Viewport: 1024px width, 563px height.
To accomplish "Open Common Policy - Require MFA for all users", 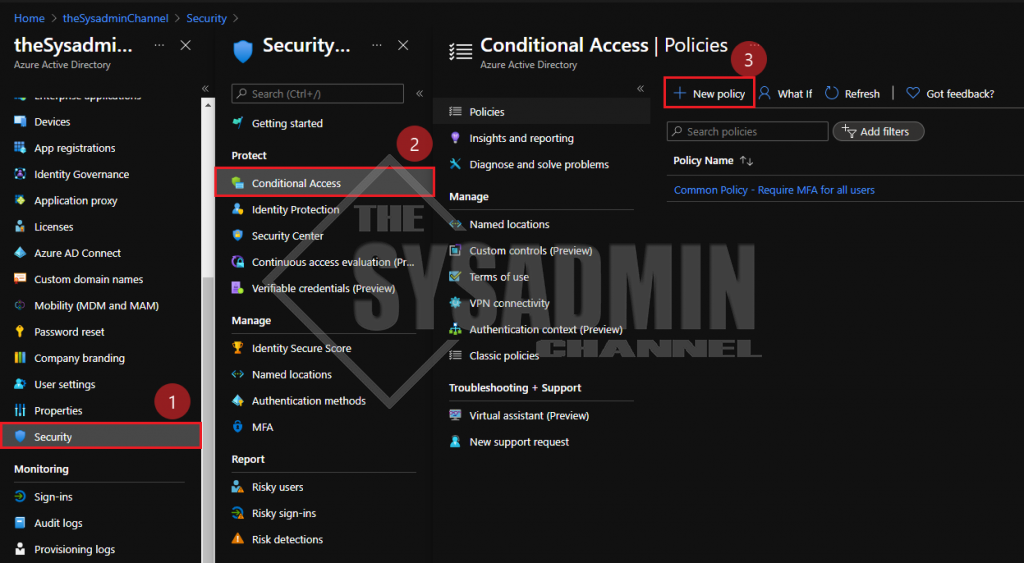I will 774,190.
